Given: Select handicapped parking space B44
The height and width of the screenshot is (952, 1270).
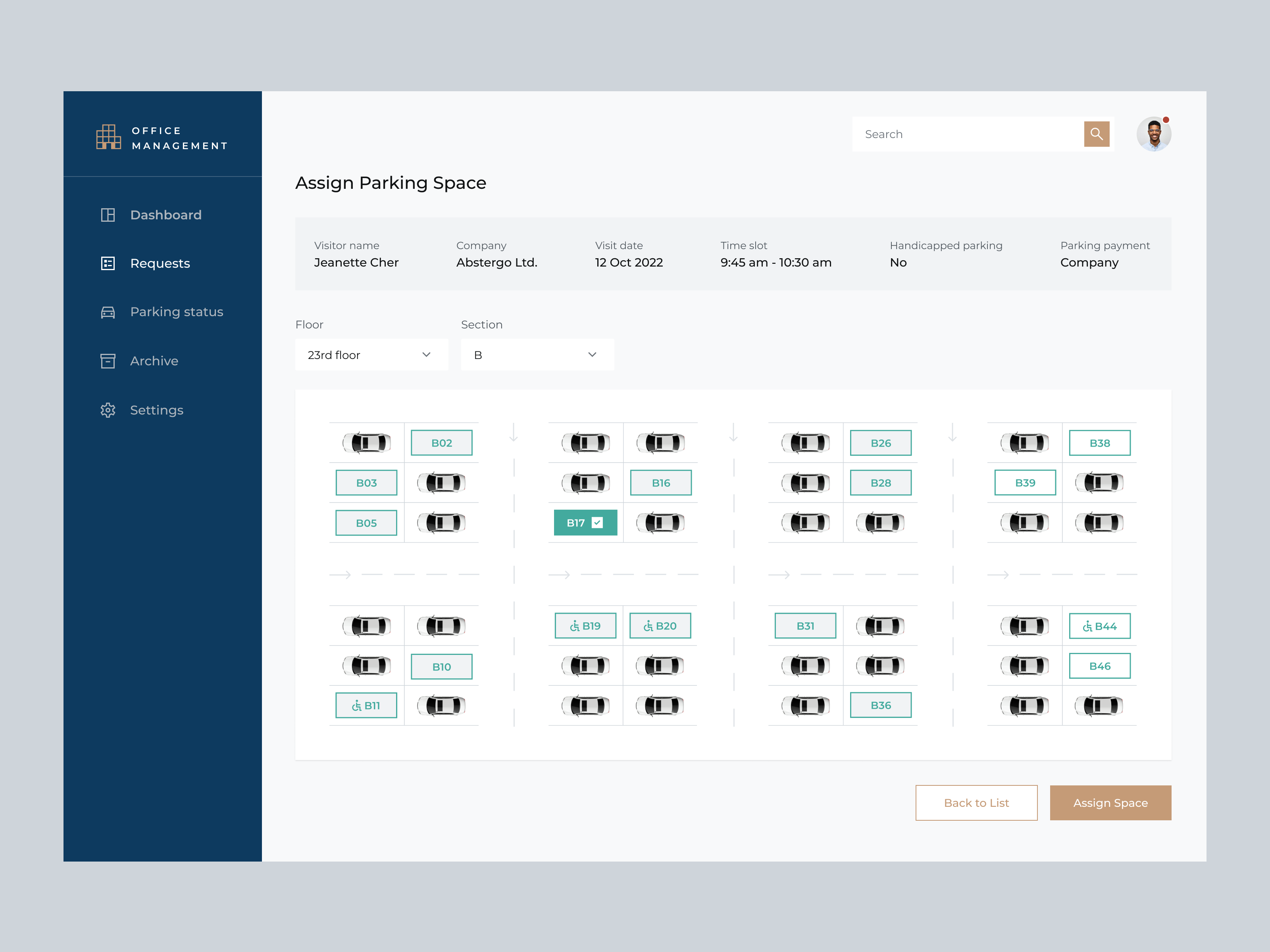Looking at the screenshot, I should tap(1099, 626).
